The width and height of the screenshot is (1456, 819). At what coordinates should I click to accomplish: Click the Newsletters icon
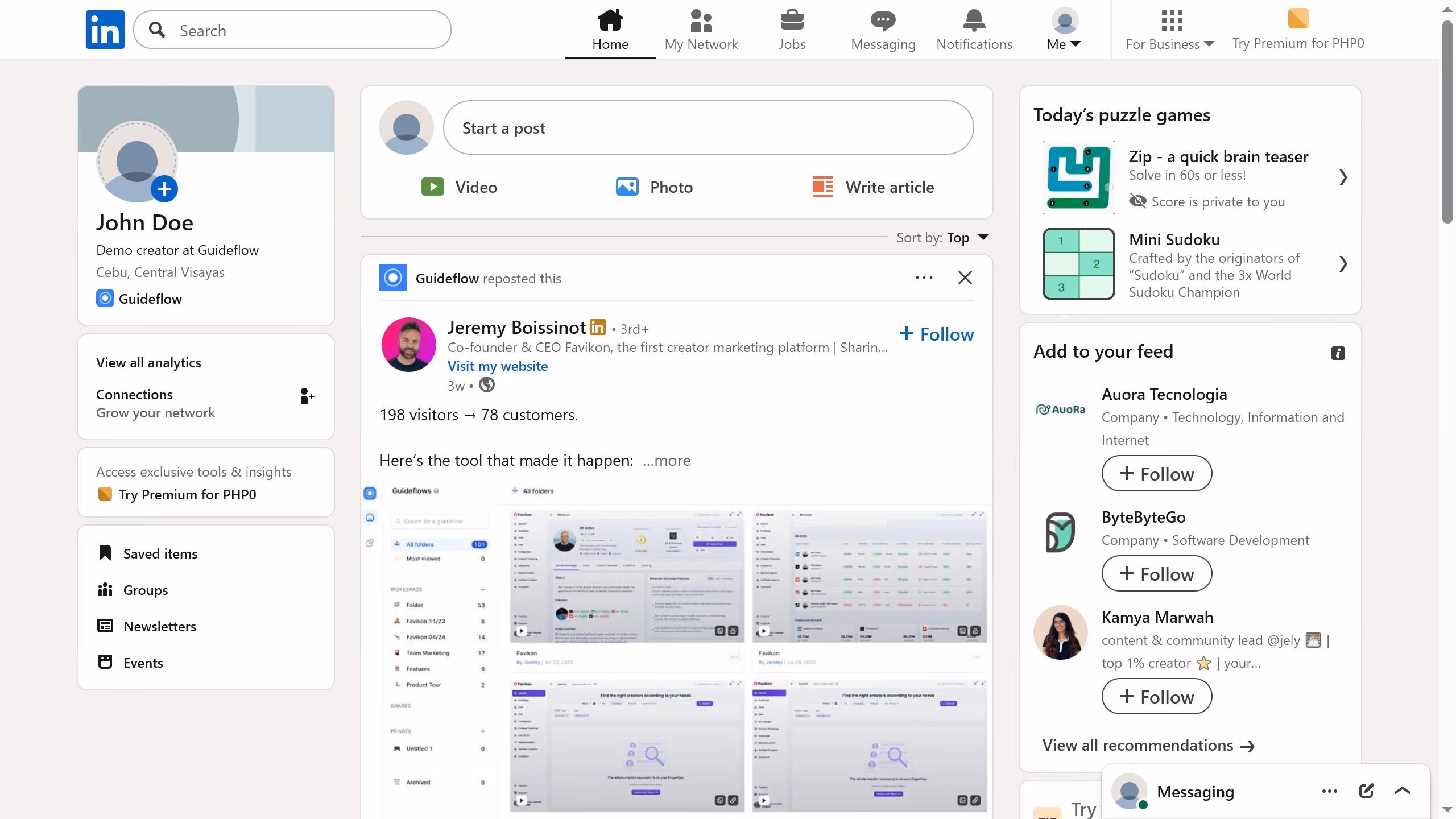pyautogui.click(x=105, y=626)
